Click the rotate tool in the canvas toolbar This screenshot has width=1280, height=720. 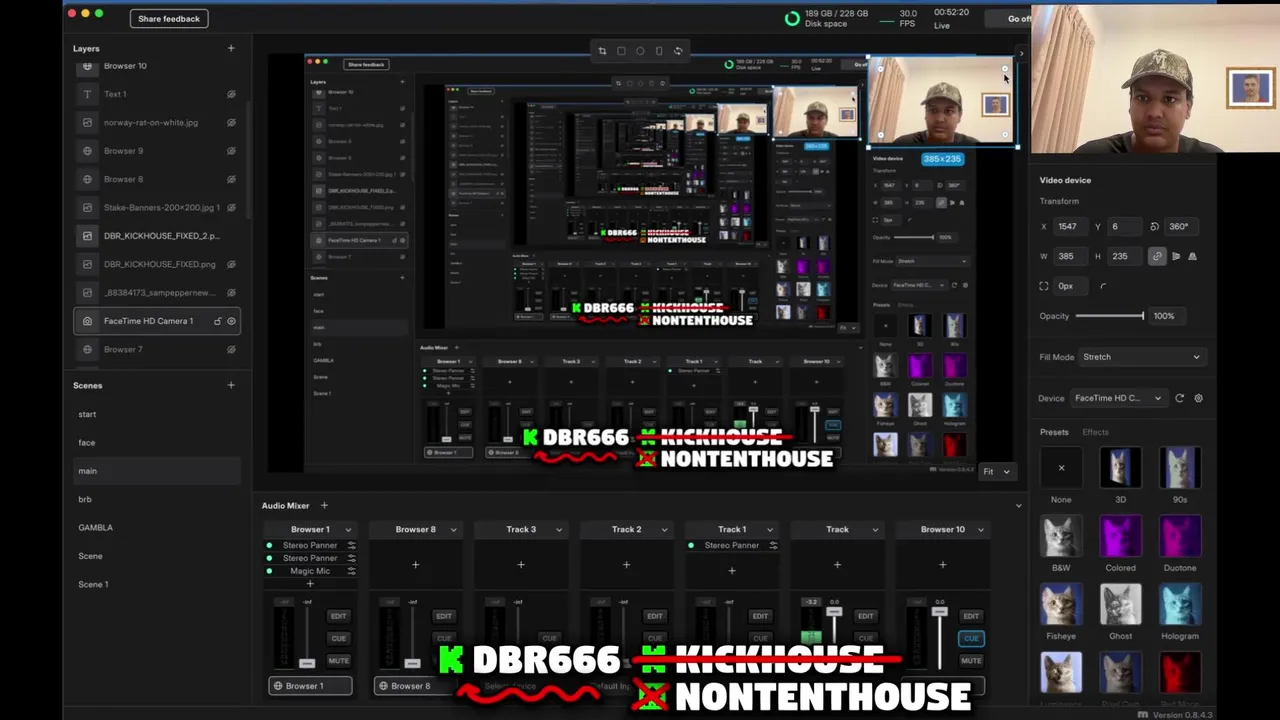(678, 51)
